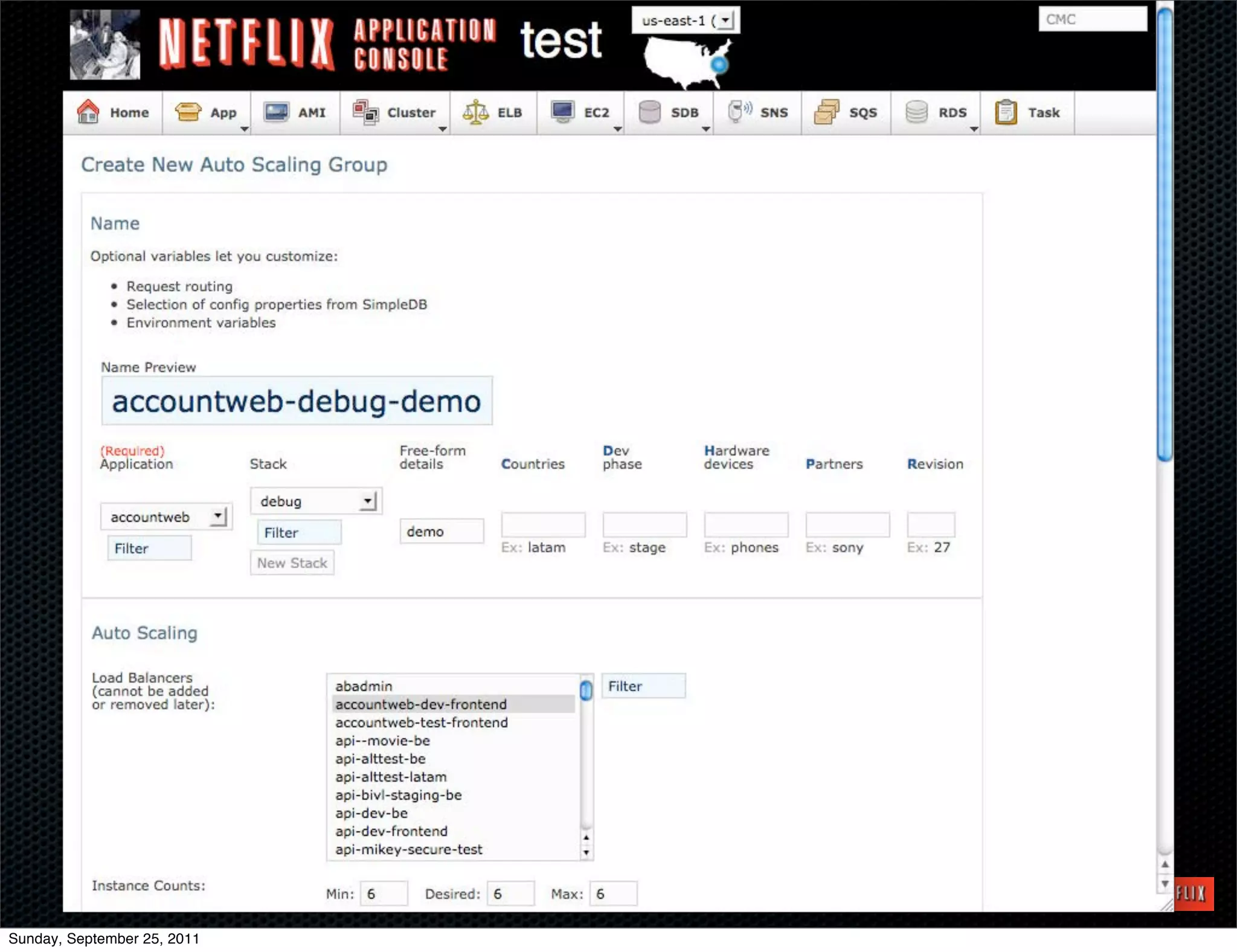Click the Task clipboard icon
This screenshot has width=1237, height=952.
pyautogui.click(x=1006, y=112)
